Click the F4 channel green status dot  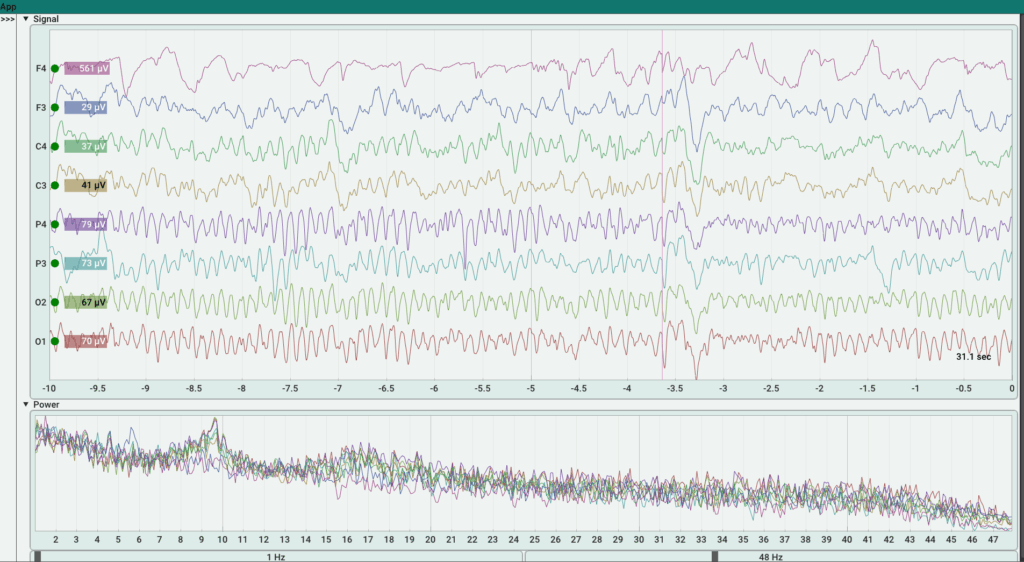pyautogui.click(x=55, y=69)
